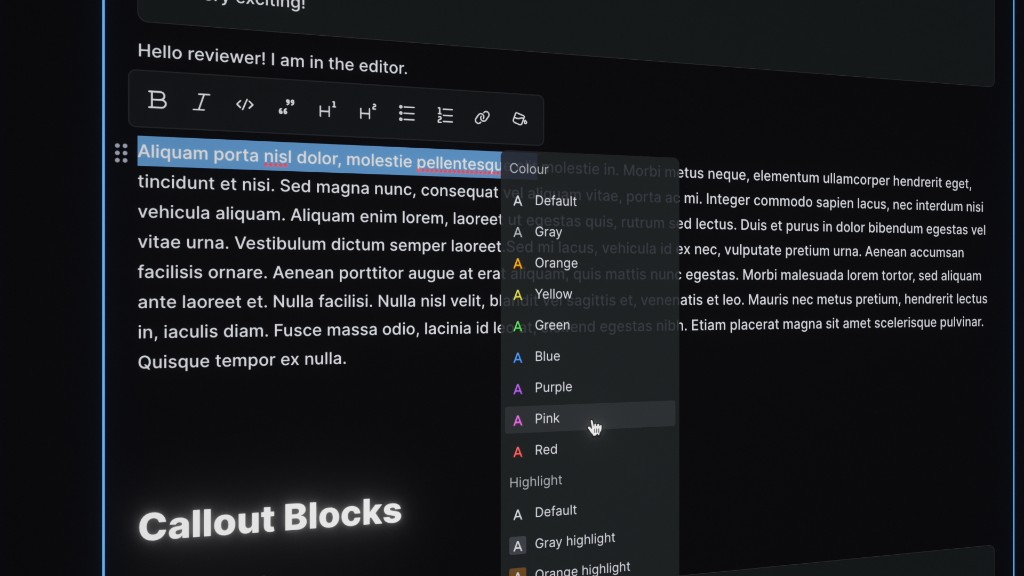Select Default text colour
1024x576 pixels.
[x=590, y=201]
